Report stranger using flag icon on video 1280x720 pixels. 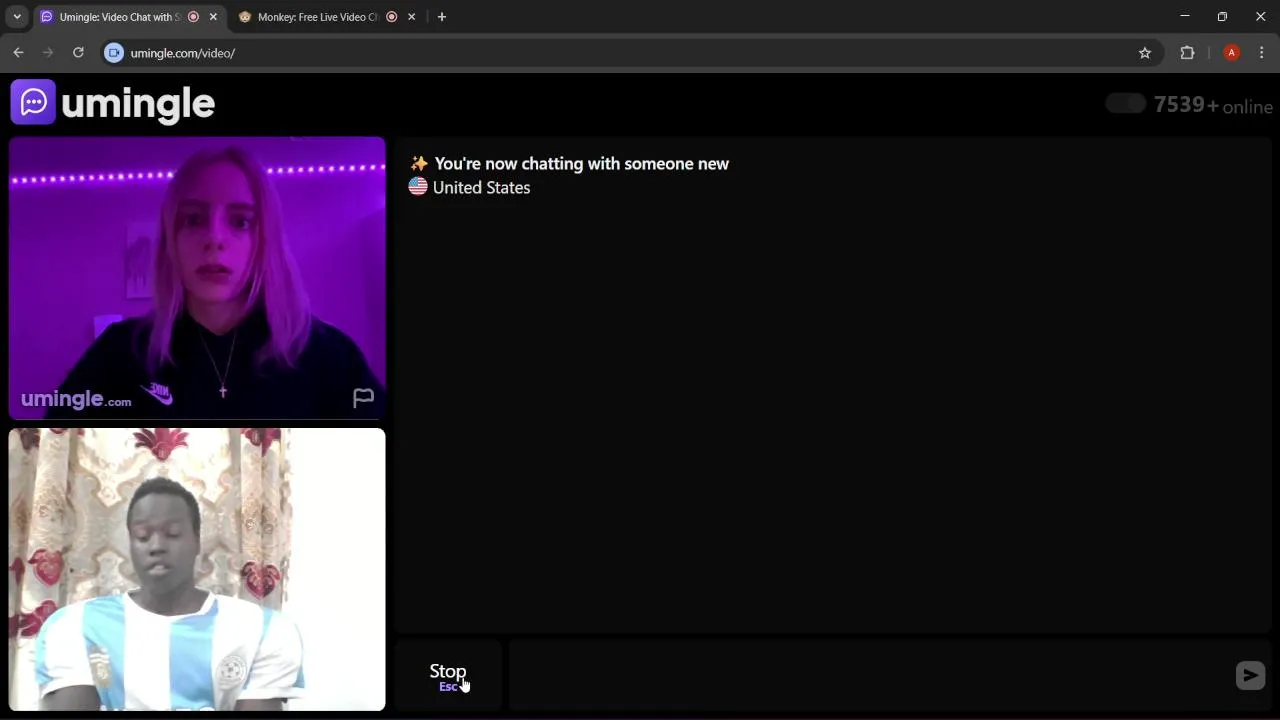coord(363,398)
